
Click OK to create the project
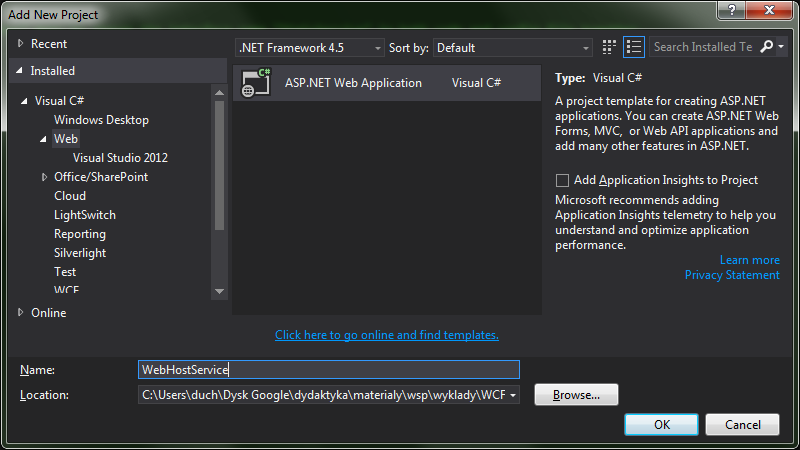click(x=661, y=424)
